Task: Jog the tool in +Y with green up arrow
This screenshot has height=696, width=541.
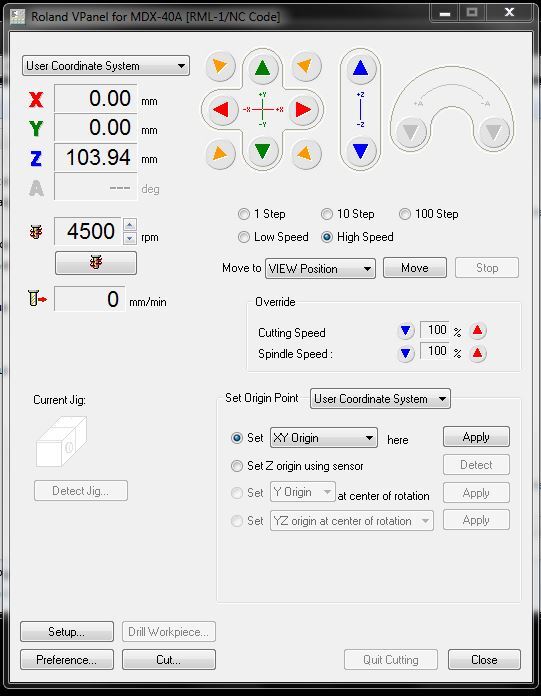Action: click(262, 68)
